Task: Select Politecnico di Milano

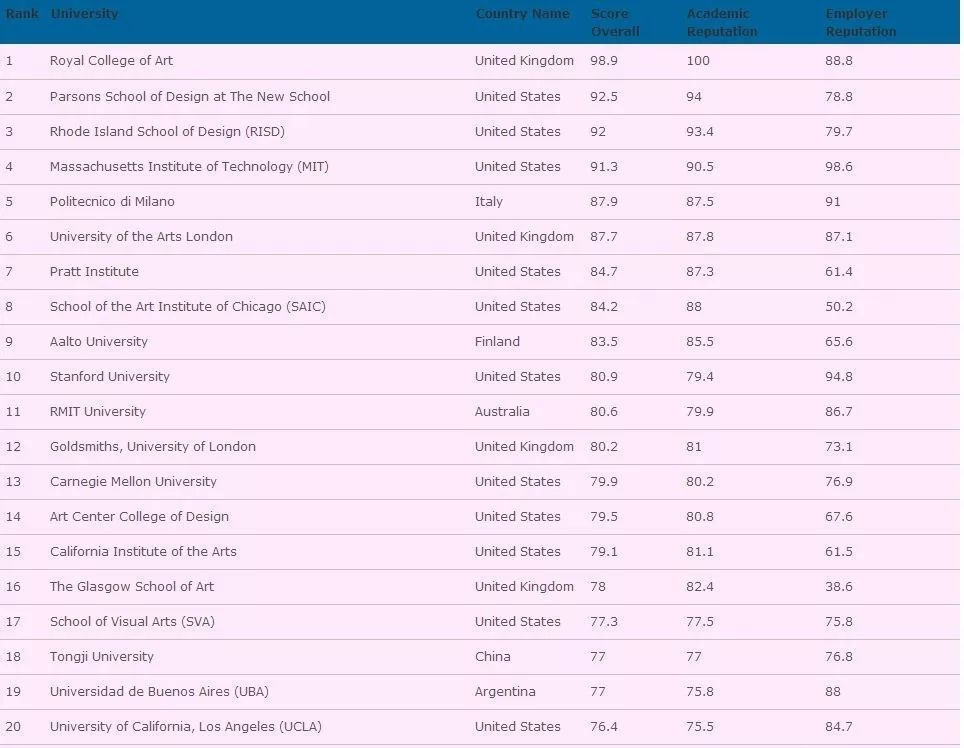Action: (x=112, y=202)
